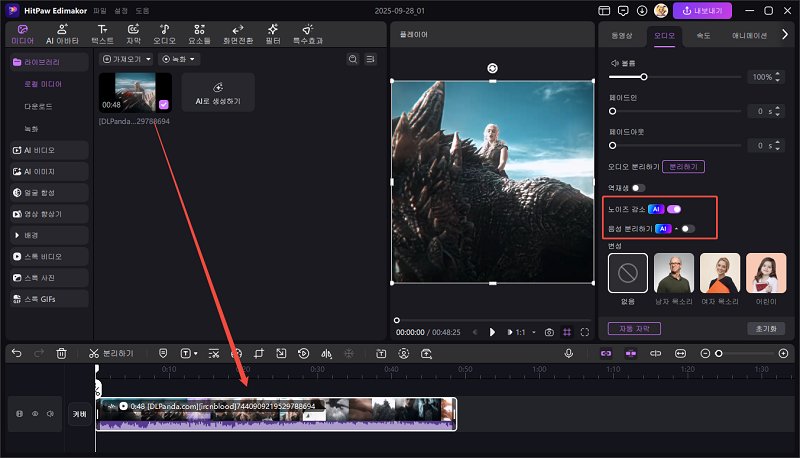Screen dimensions: 800x458
Task: Click the microphone voiceover icon
Action: tap(568, 353)
